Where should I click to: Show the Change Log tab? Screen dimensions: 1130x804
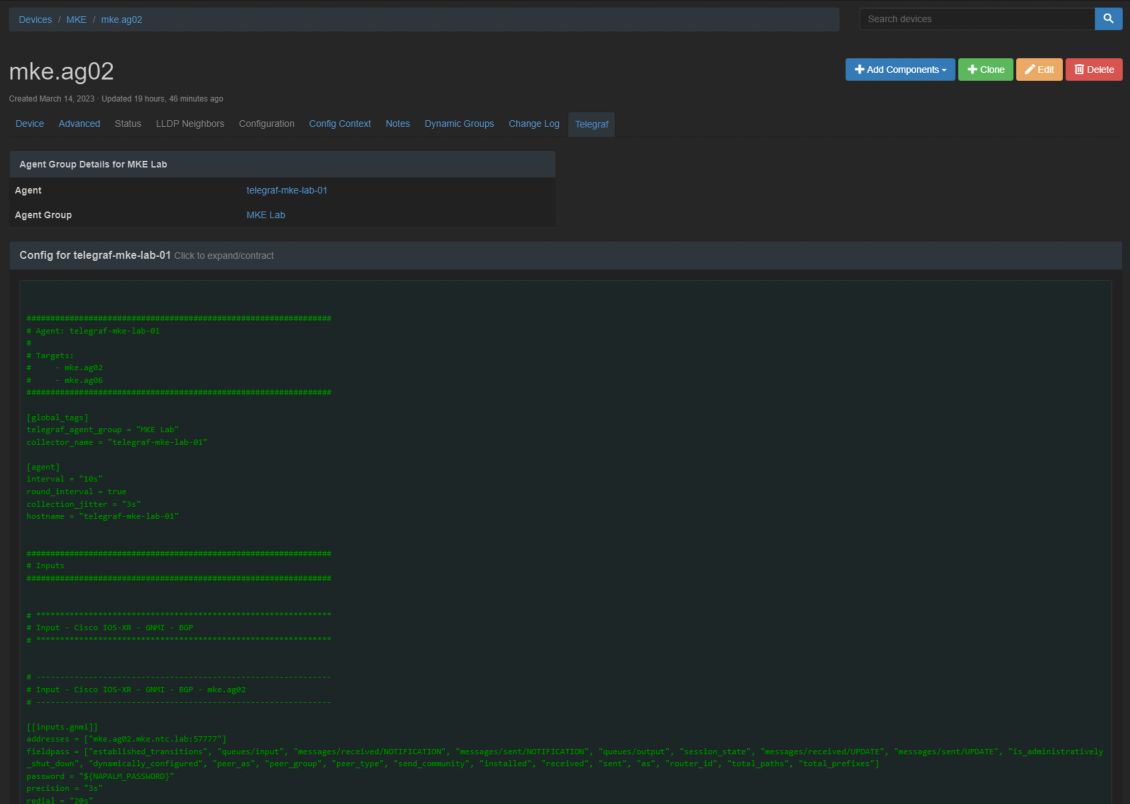[x=534, y=124]
